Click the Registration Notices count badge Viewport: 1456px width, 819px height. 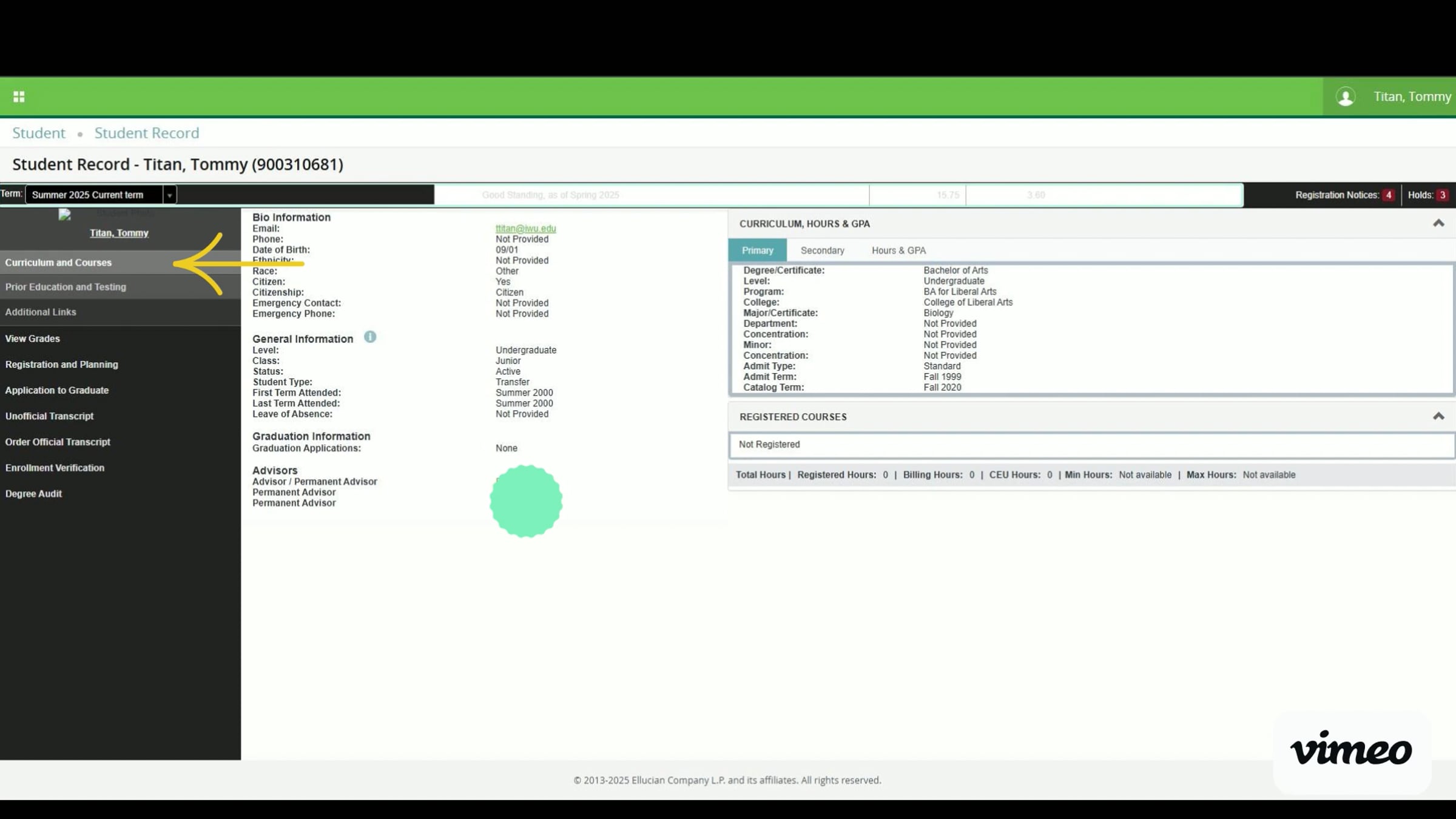click(1388, 195)
